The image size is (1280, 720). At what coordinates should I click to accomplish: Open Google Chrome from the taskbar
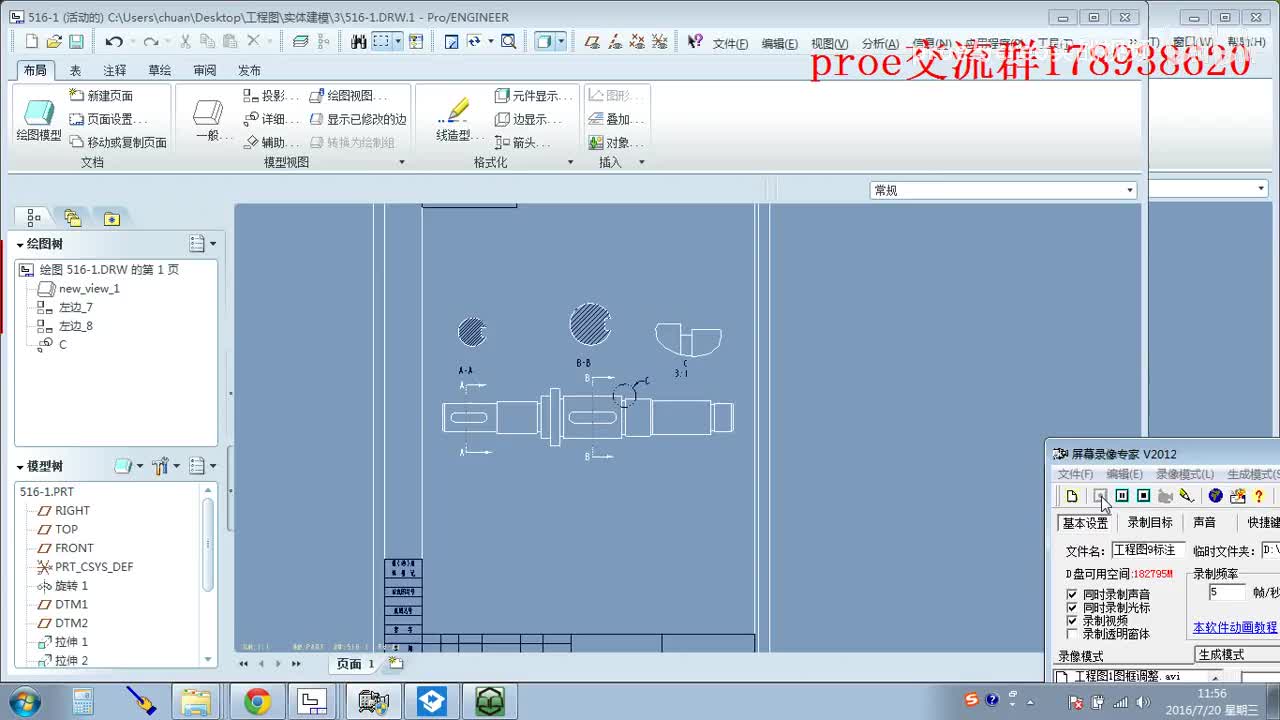point(257,702)
